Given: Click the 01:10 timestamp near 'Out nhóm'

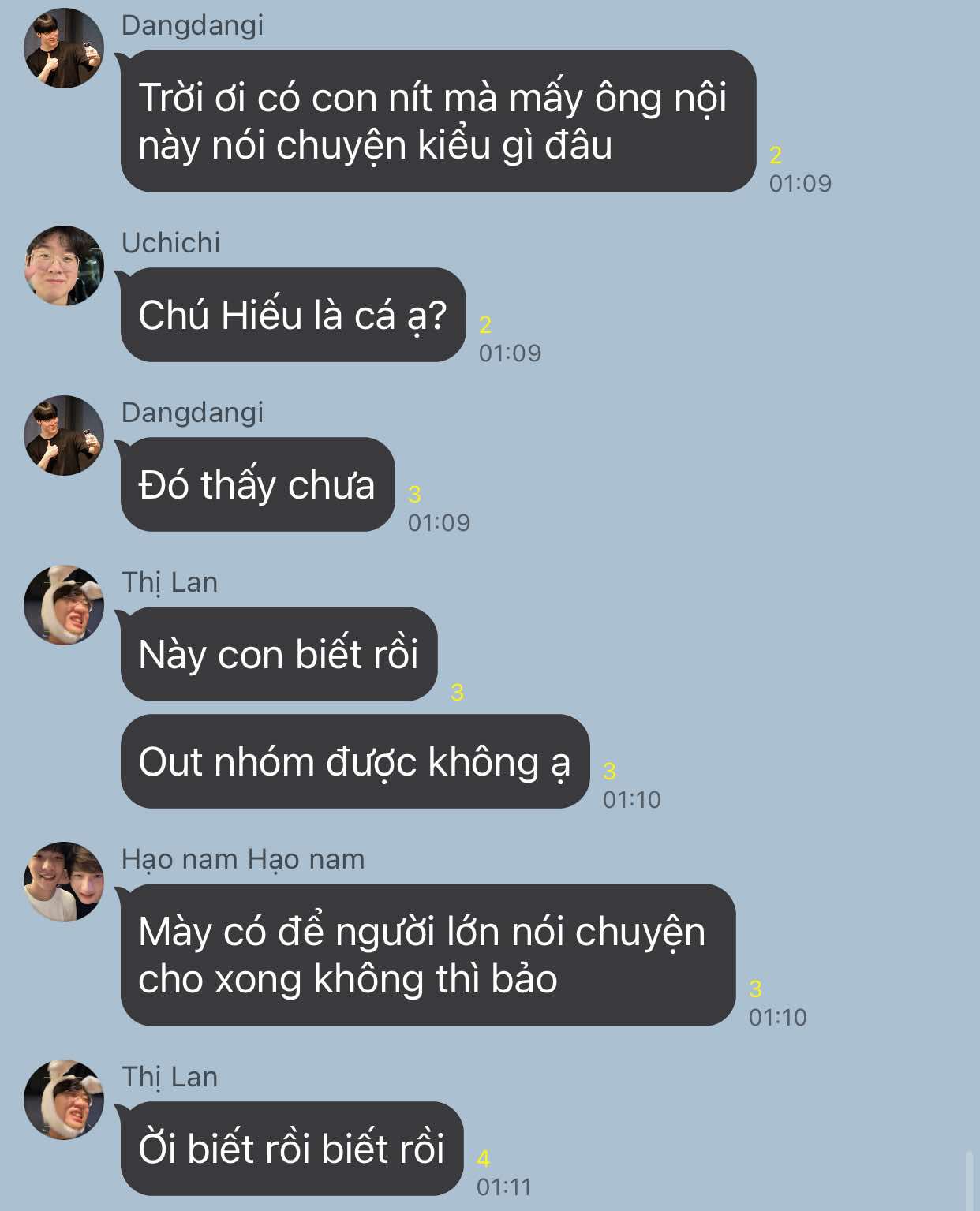Looking at the screenshot, I should (x=632, y=799).
